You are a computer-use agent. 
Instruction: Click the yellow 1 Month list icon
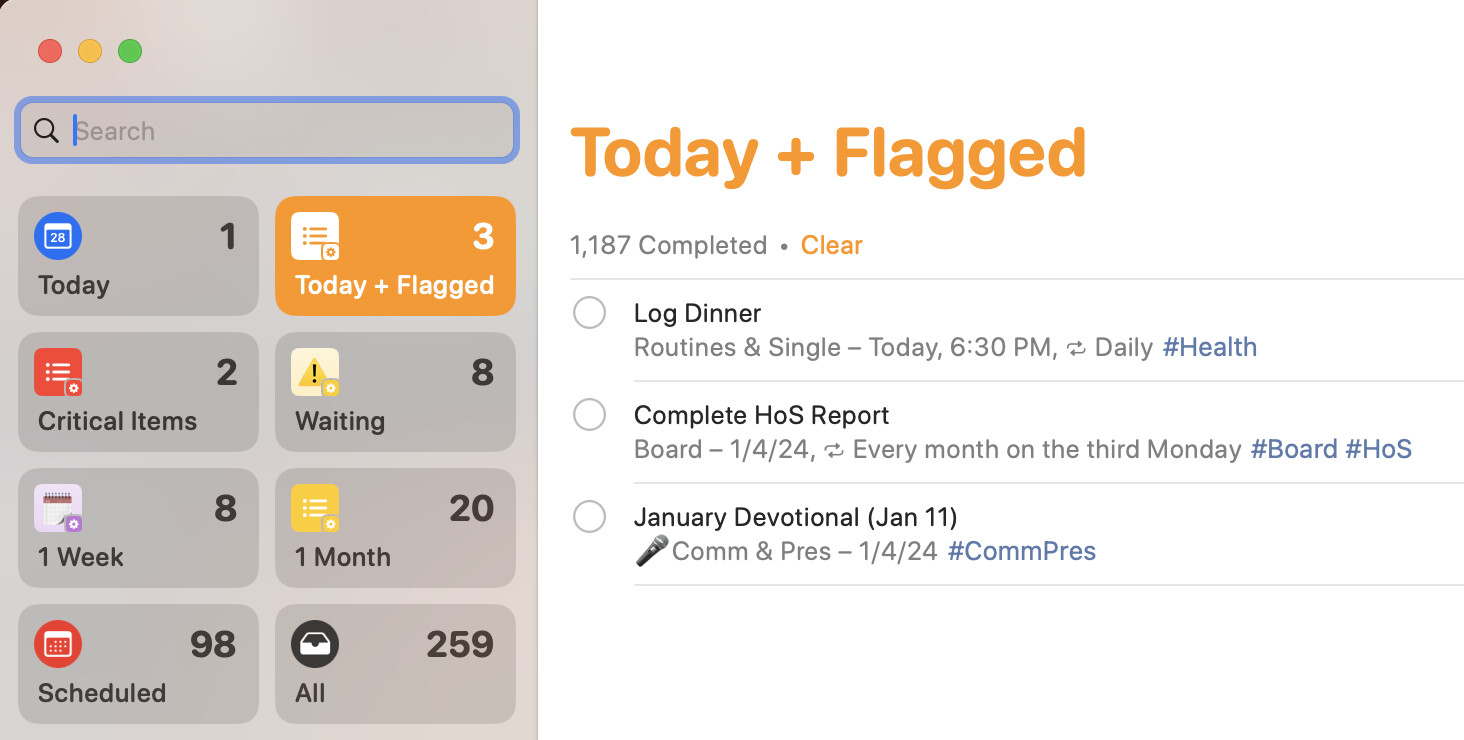316,509
